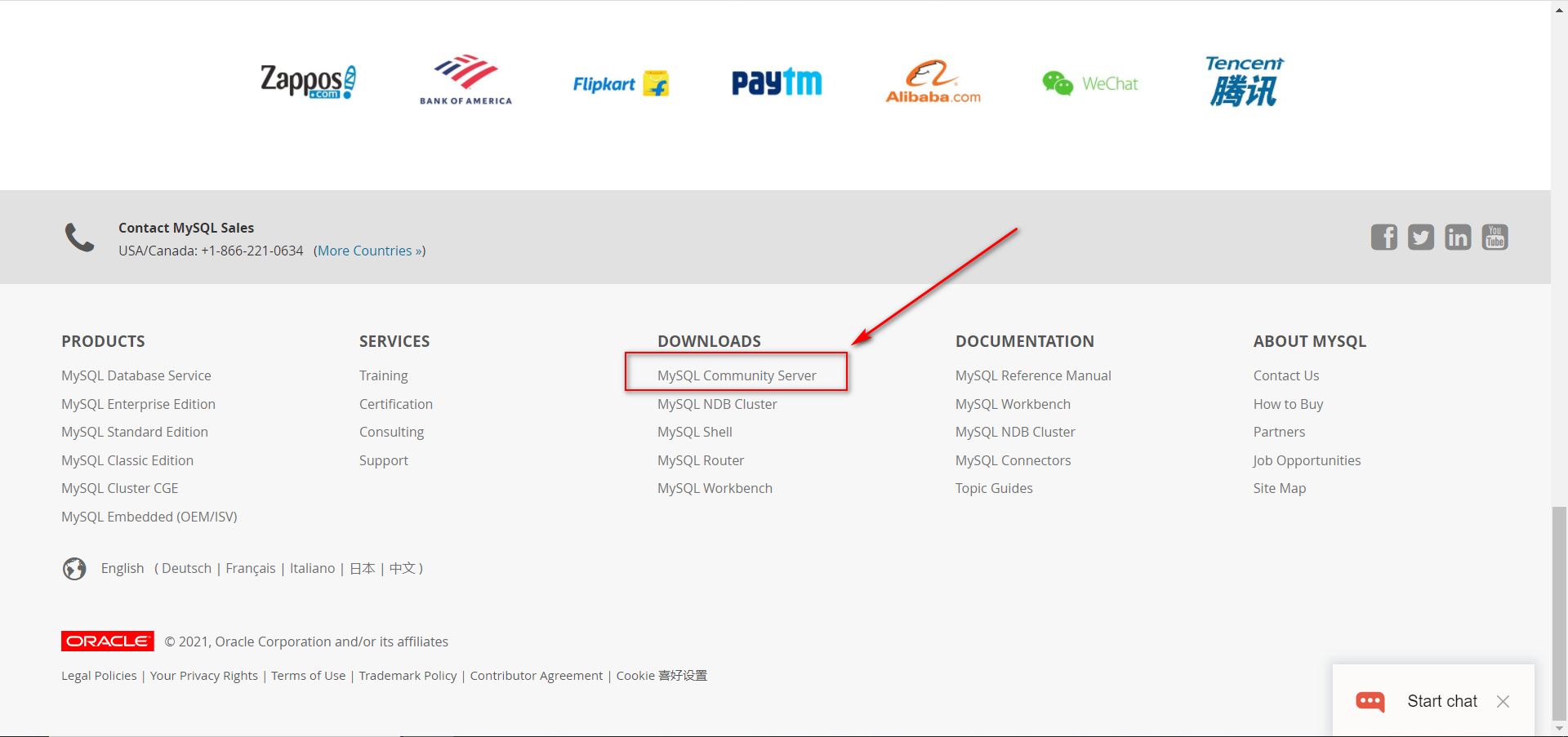Switch language to Français
The height and width of the screenshot is (737, 1568).
(x=251, y=568)
